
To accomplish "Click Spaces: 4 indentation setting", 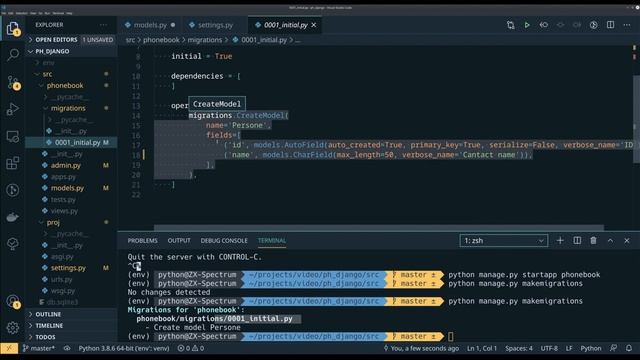I will click(x=519, y=348).
